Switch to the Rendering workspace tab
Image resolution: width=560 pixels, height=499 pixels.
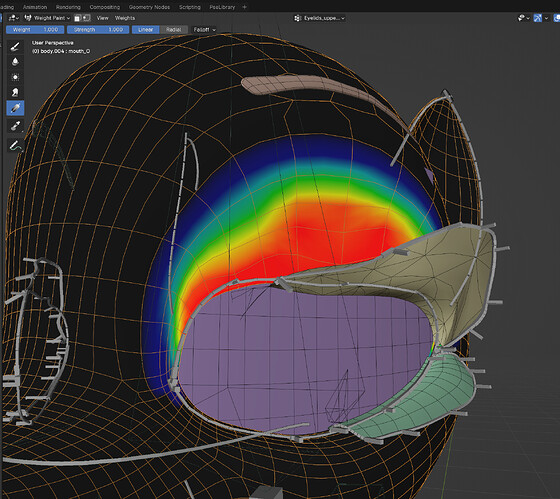[68, 7]
